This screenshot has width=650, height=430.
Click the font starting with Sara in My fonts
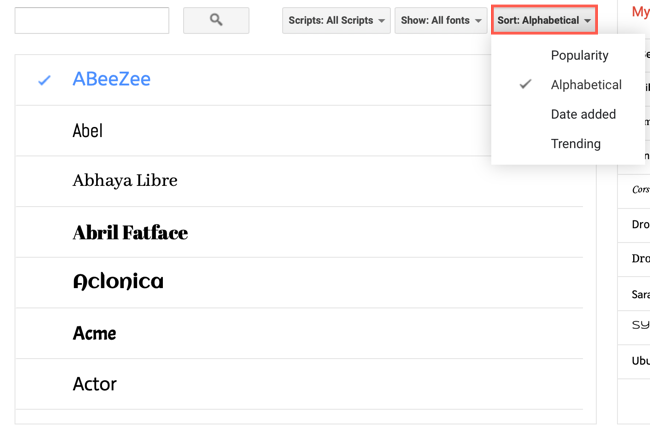point(640,295)
